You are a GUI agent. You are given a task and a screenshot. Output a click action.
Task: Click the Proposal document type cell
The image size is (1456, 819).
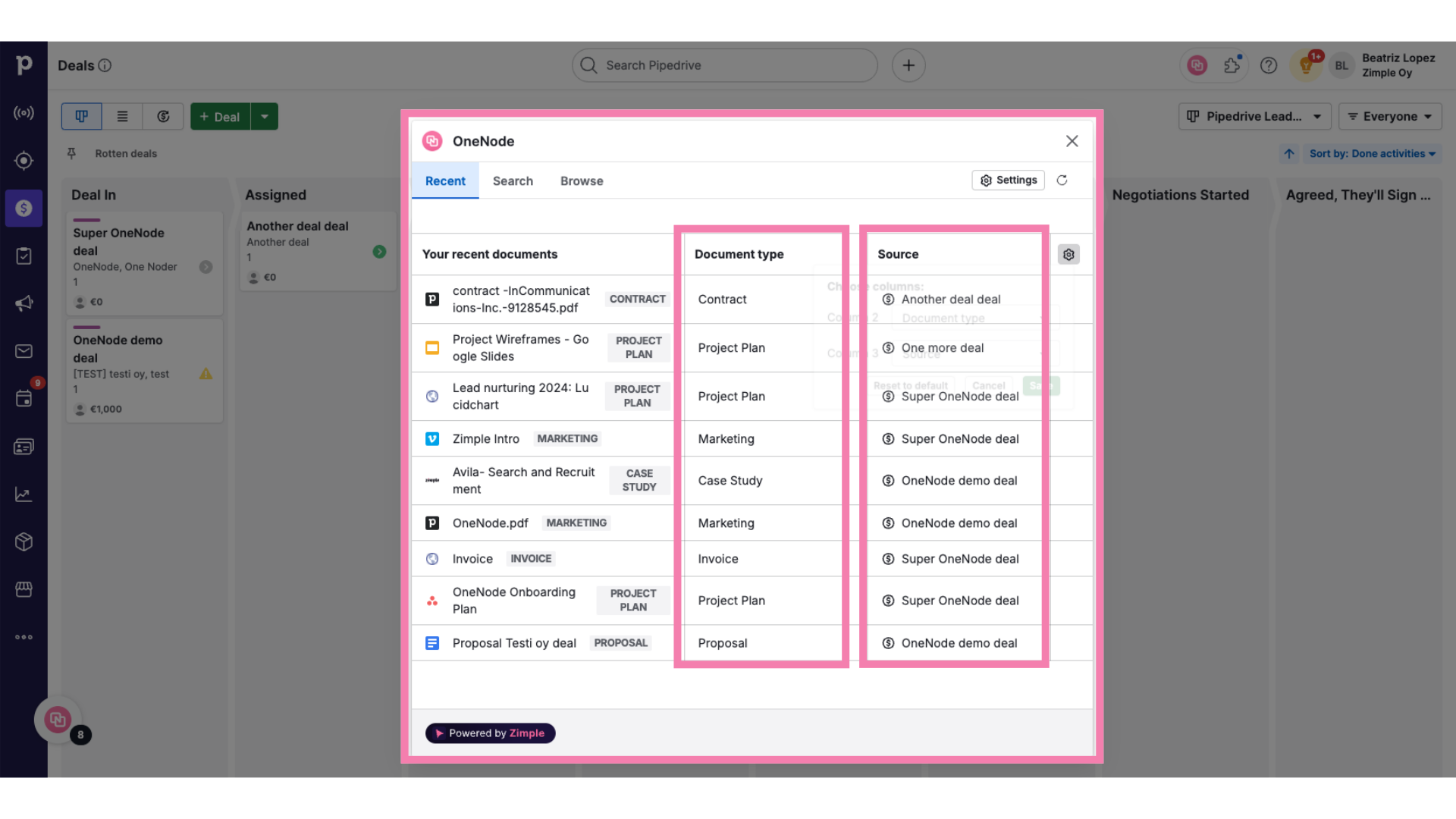click(723, 642)
